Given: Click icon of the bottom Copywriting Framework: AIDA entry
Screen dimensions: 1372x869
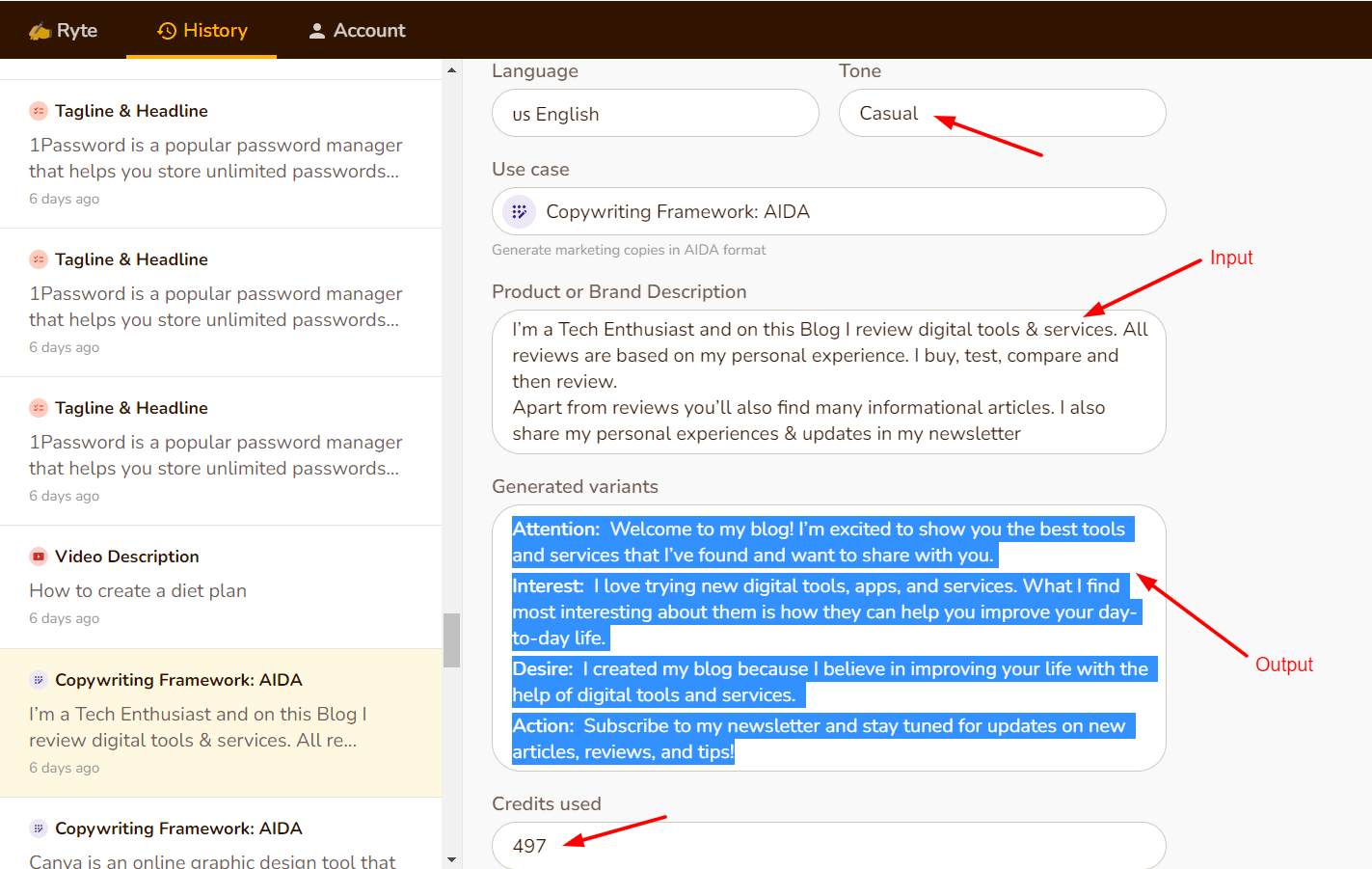Looking at the screenshot, I should click(39, 828).
